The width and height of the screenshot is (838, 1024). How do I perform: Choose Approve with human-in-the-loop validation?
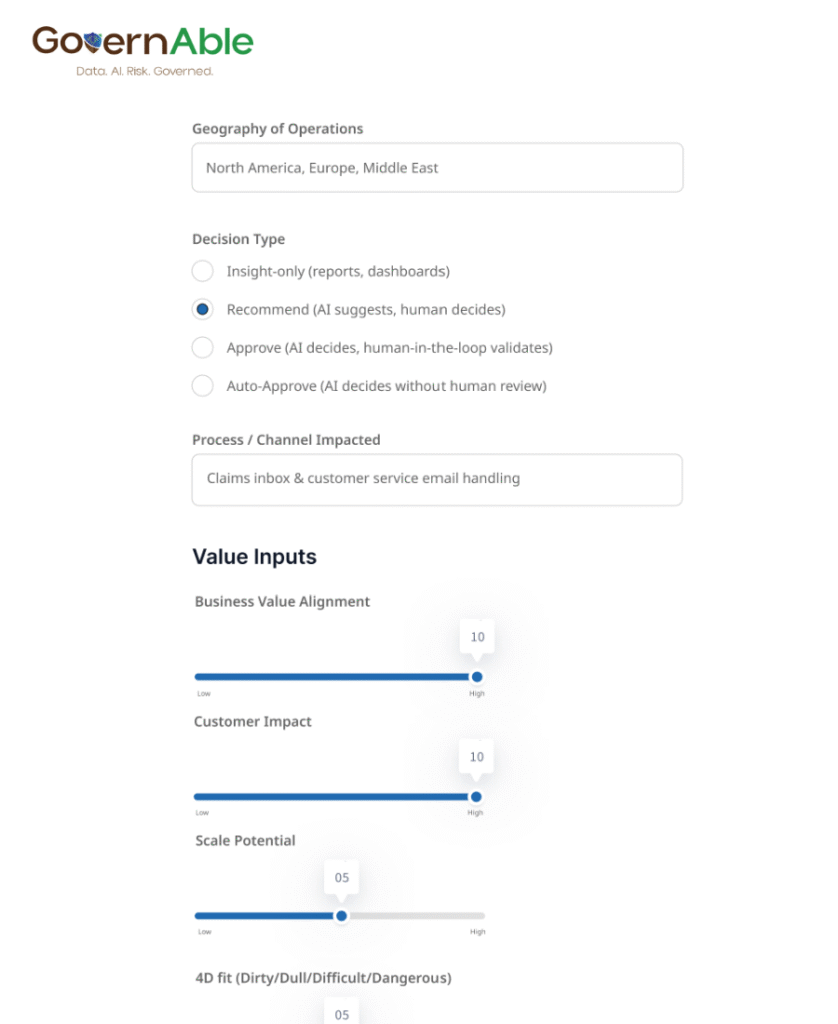[x=203, y=348]
